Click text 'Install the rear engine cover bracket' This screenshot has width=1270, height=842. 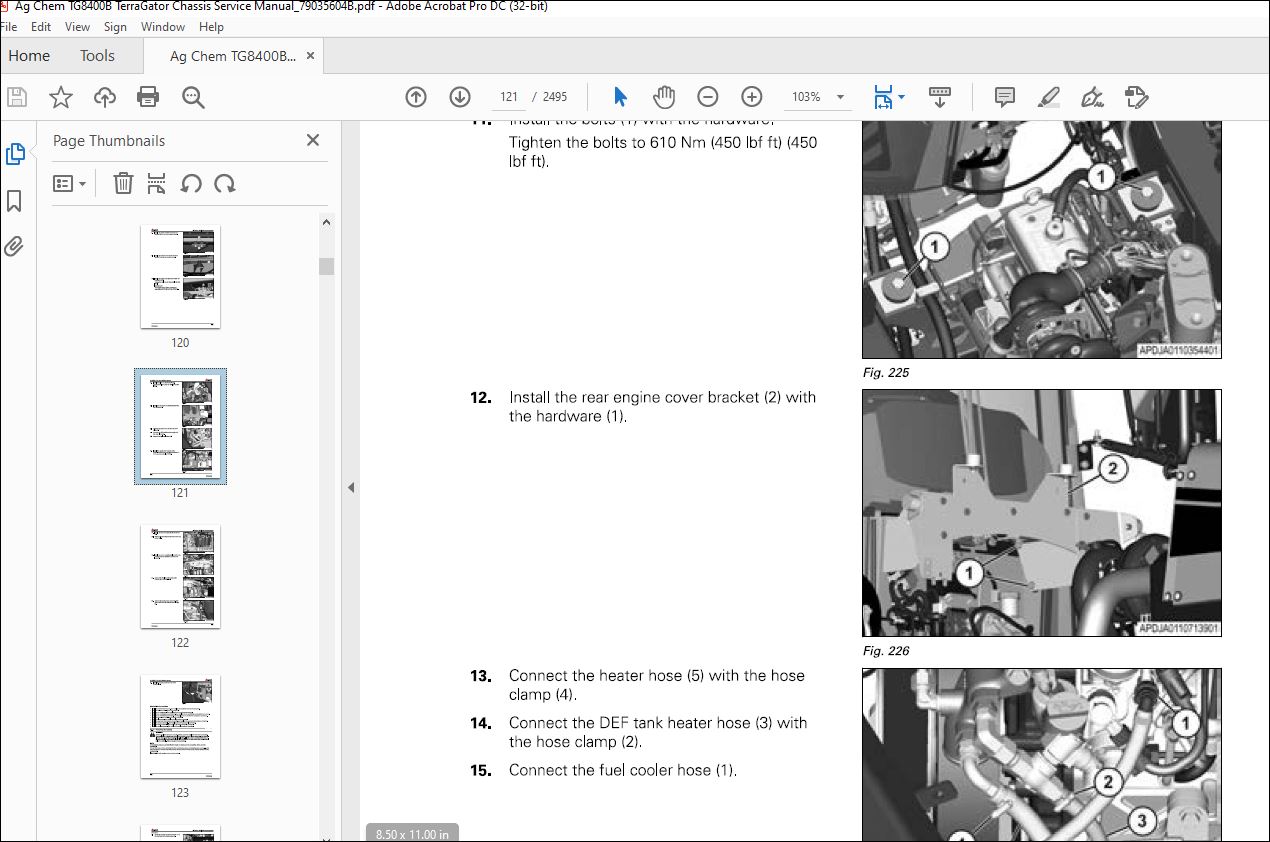click(x=634, y=397)
